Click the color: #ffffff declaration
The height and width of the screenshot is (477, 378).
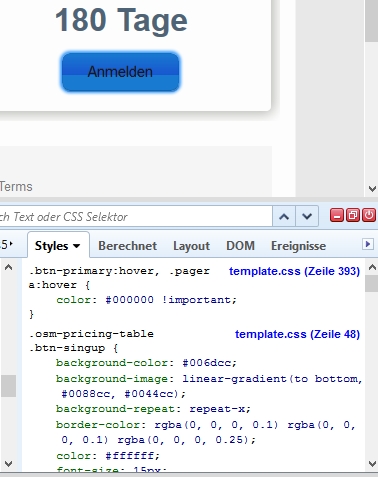pos(108,456)
